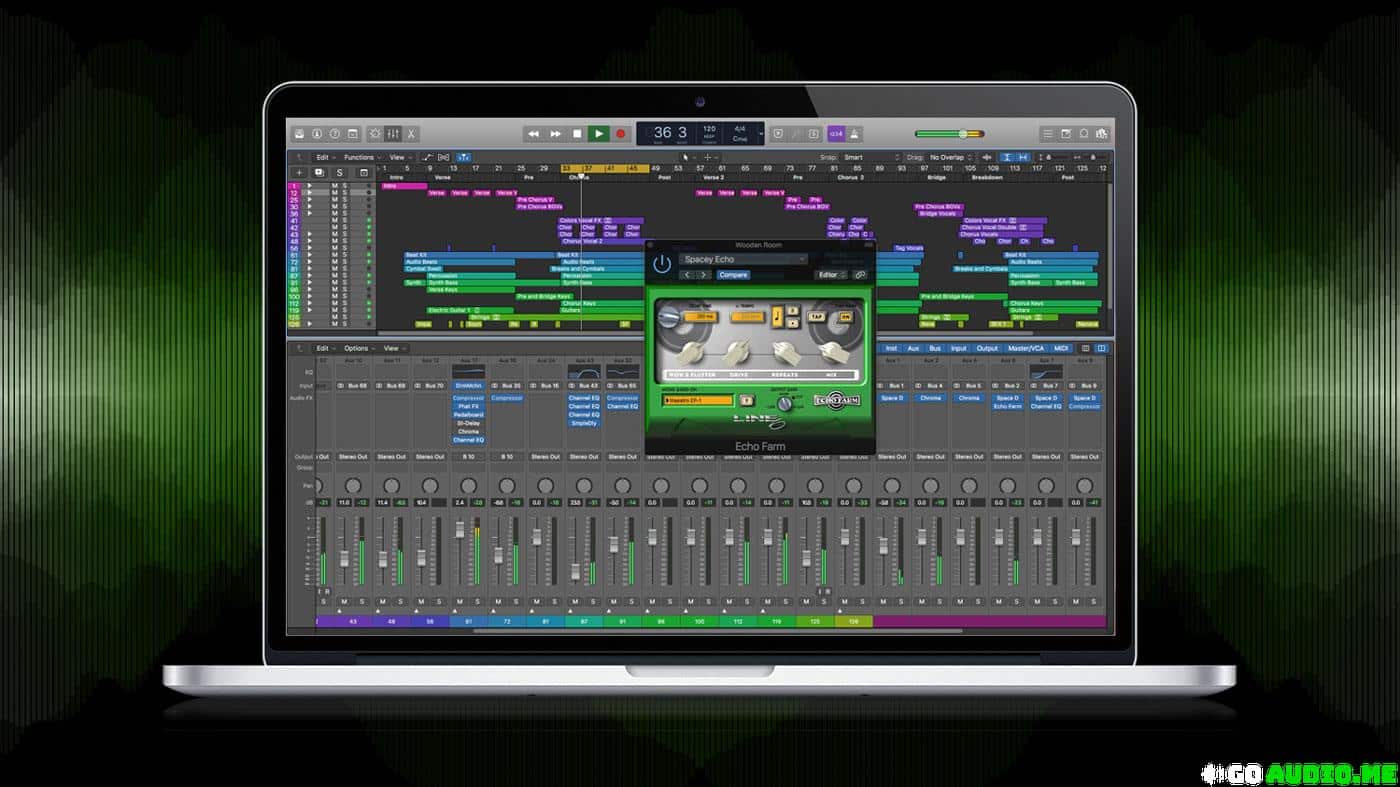Click the yellow cycle range in ruler
Viewport: 1400px width, 787px height.
(605, 168)
